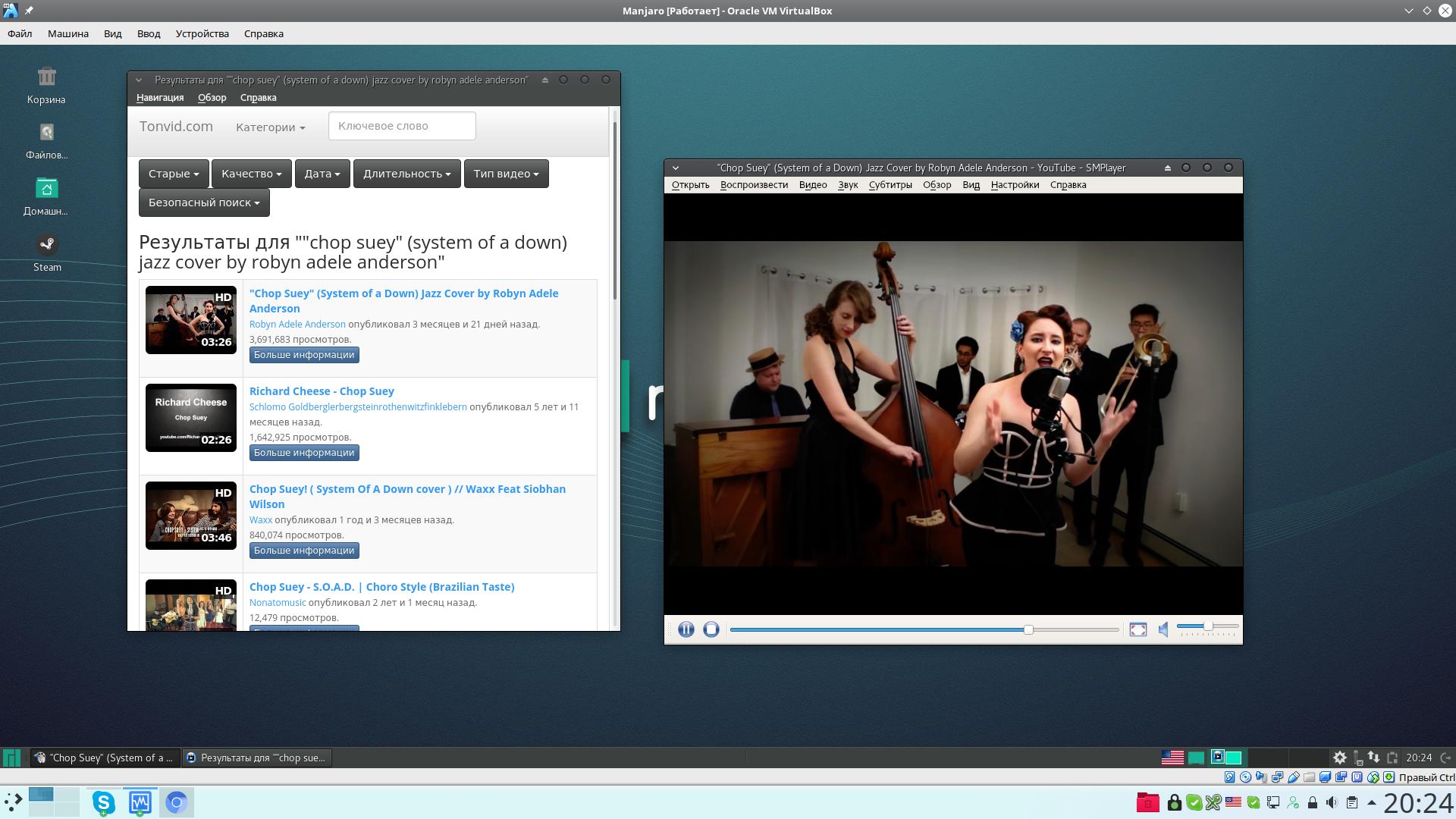Open the Trash (Корзина) desktop icon
This screenshot has width=1456, height=819.
(46, 86)
